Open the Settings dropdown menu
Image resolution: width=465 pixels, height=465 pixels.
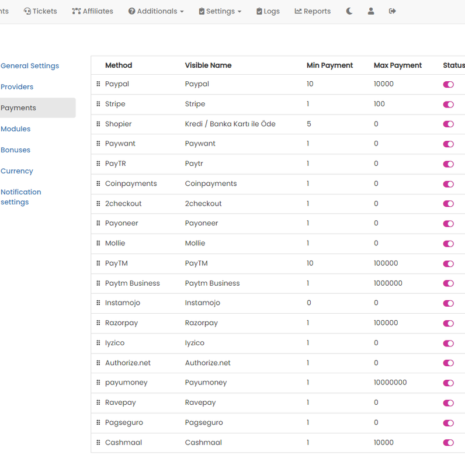(220, 11)
